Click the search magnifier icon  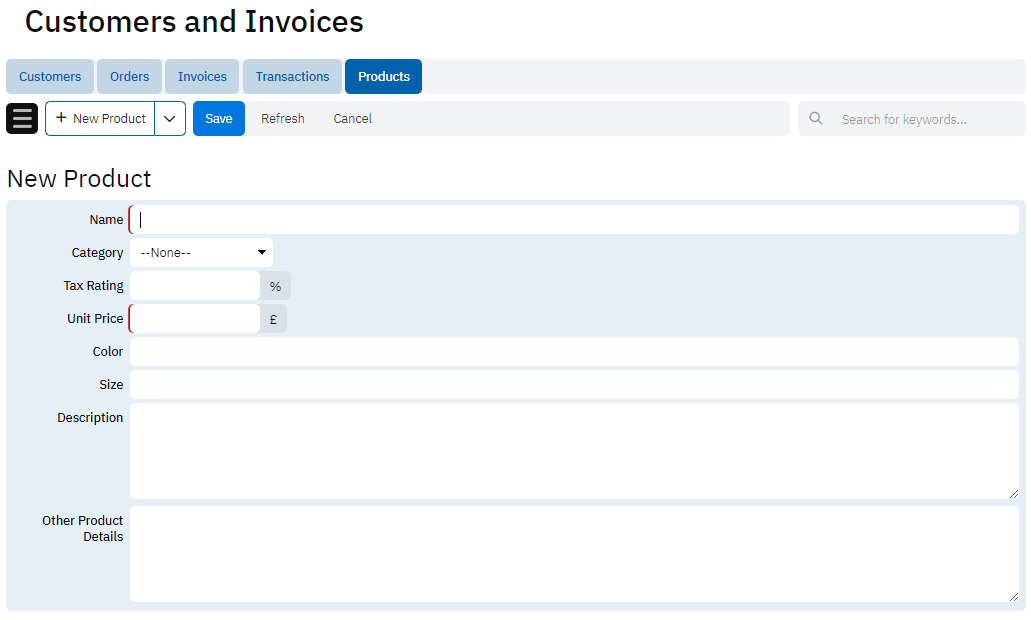pyautogui.click(x=816, y=118)
